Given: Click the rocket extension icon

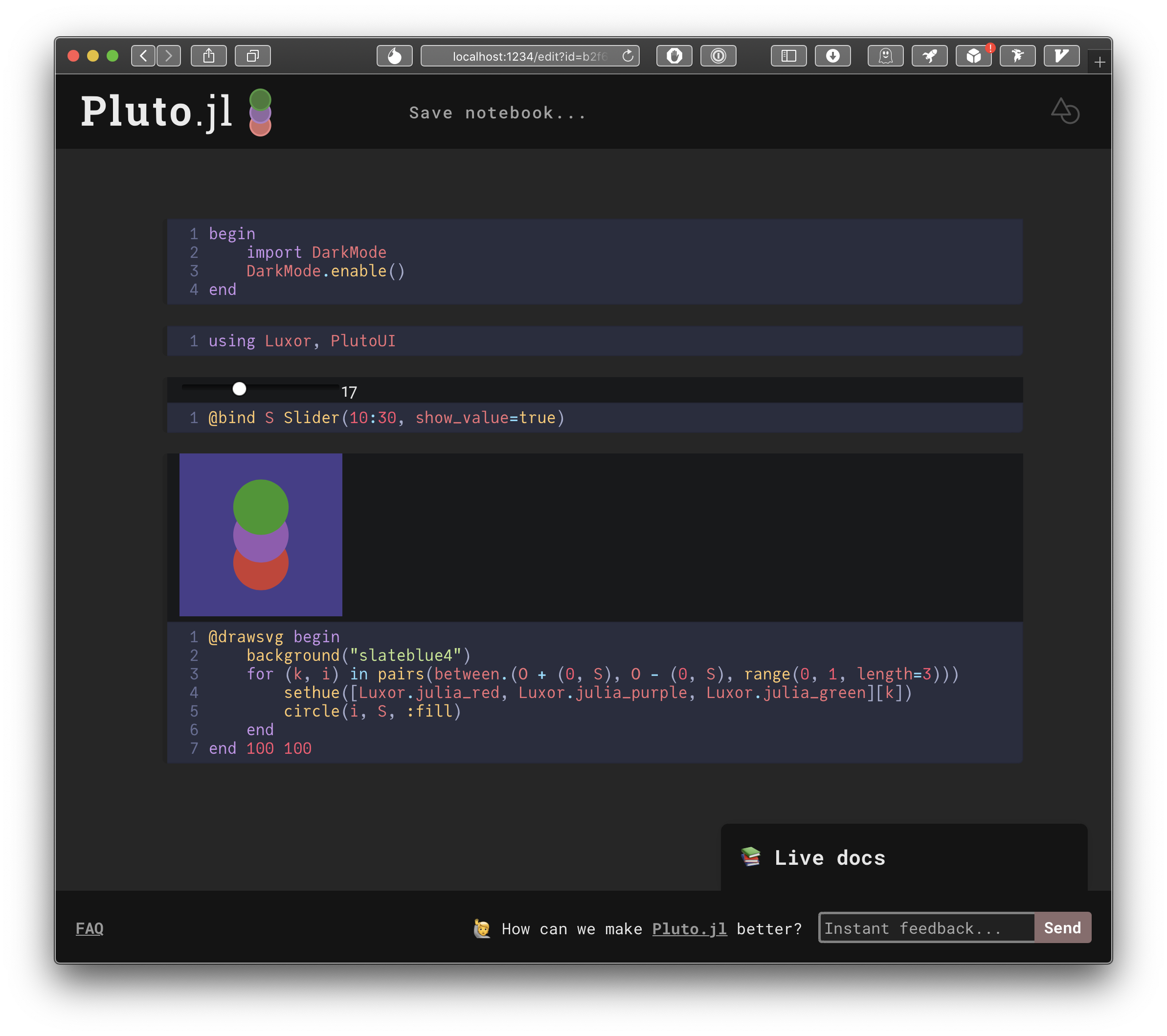Looking at the screenshot, I should click(929, 56).
